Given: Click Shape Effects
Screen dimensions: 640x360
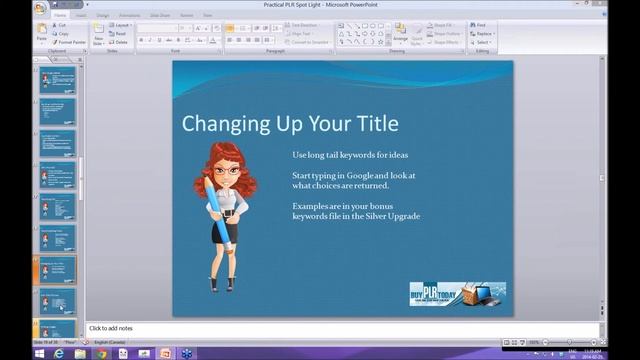Looking at the screenshot, I should click(443, 42).
